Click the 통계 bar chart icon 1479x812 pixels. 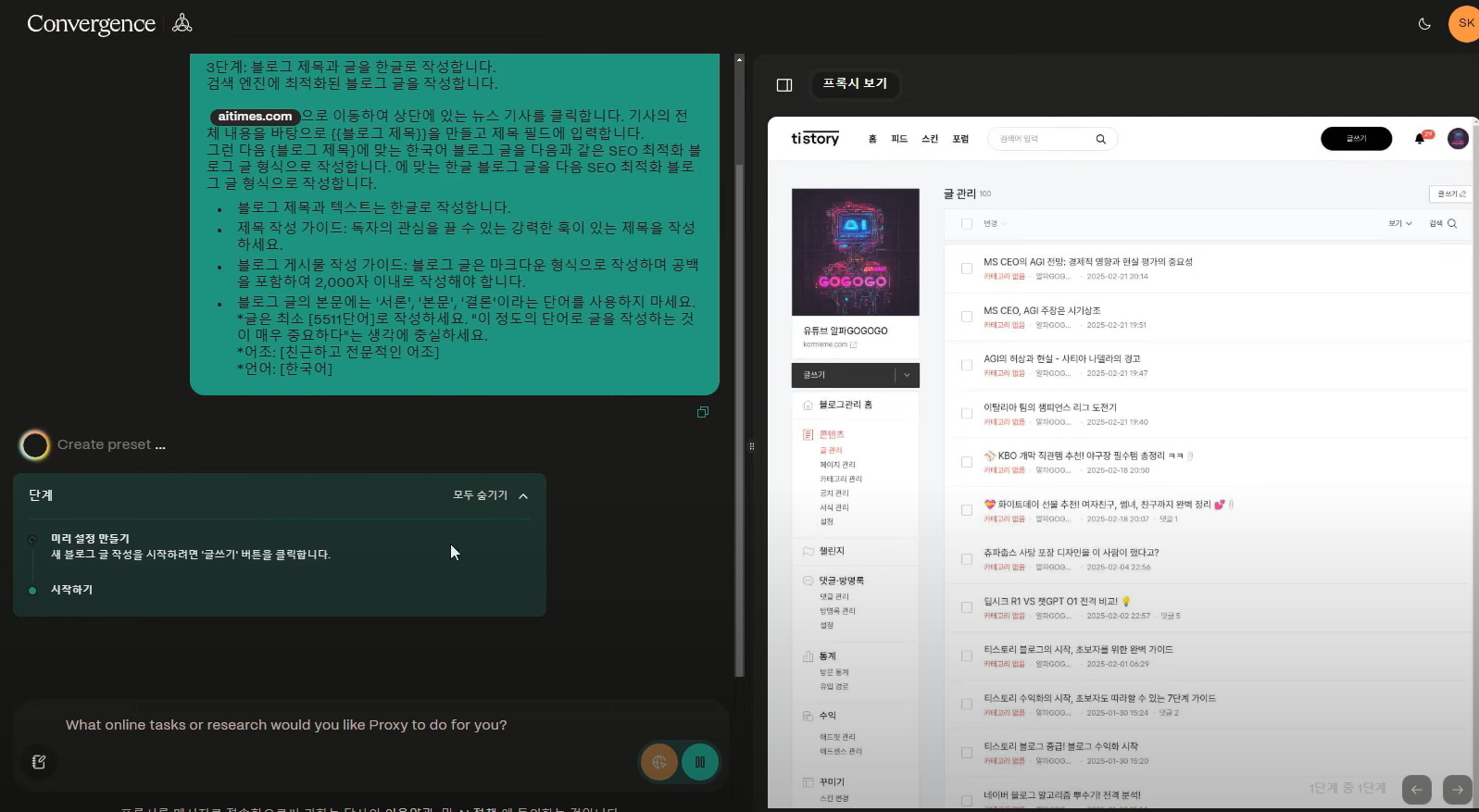point(808,656)
